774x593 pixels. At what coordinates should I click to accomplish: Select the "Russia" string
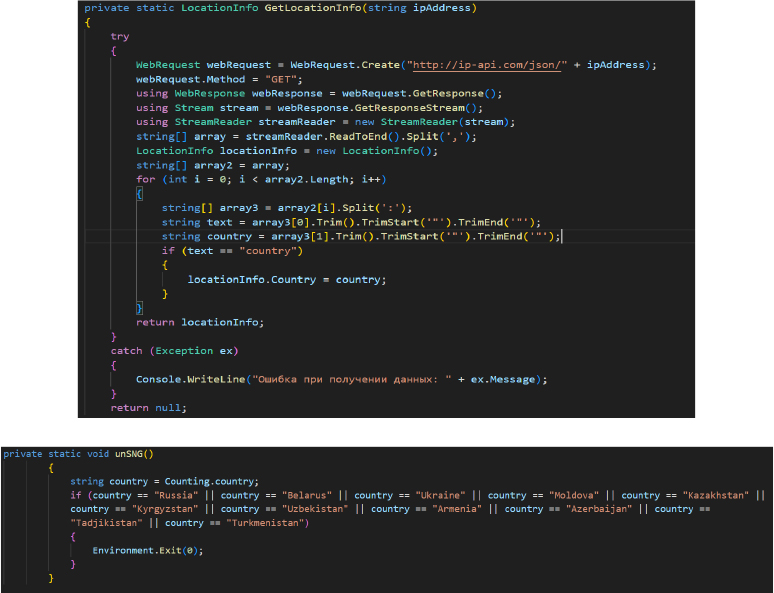[176, 496]
